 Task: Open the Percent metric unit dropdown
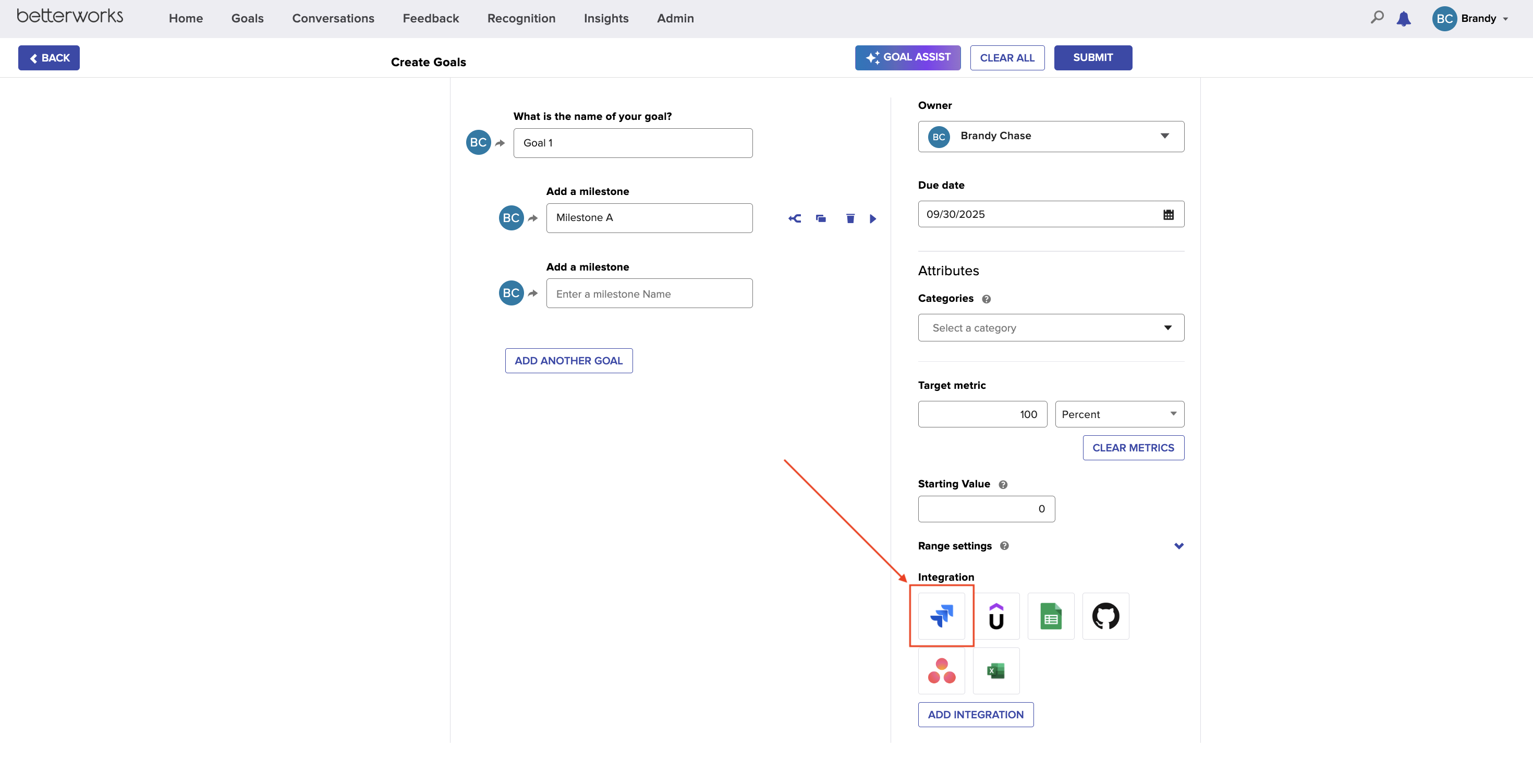click(1119, 414)
